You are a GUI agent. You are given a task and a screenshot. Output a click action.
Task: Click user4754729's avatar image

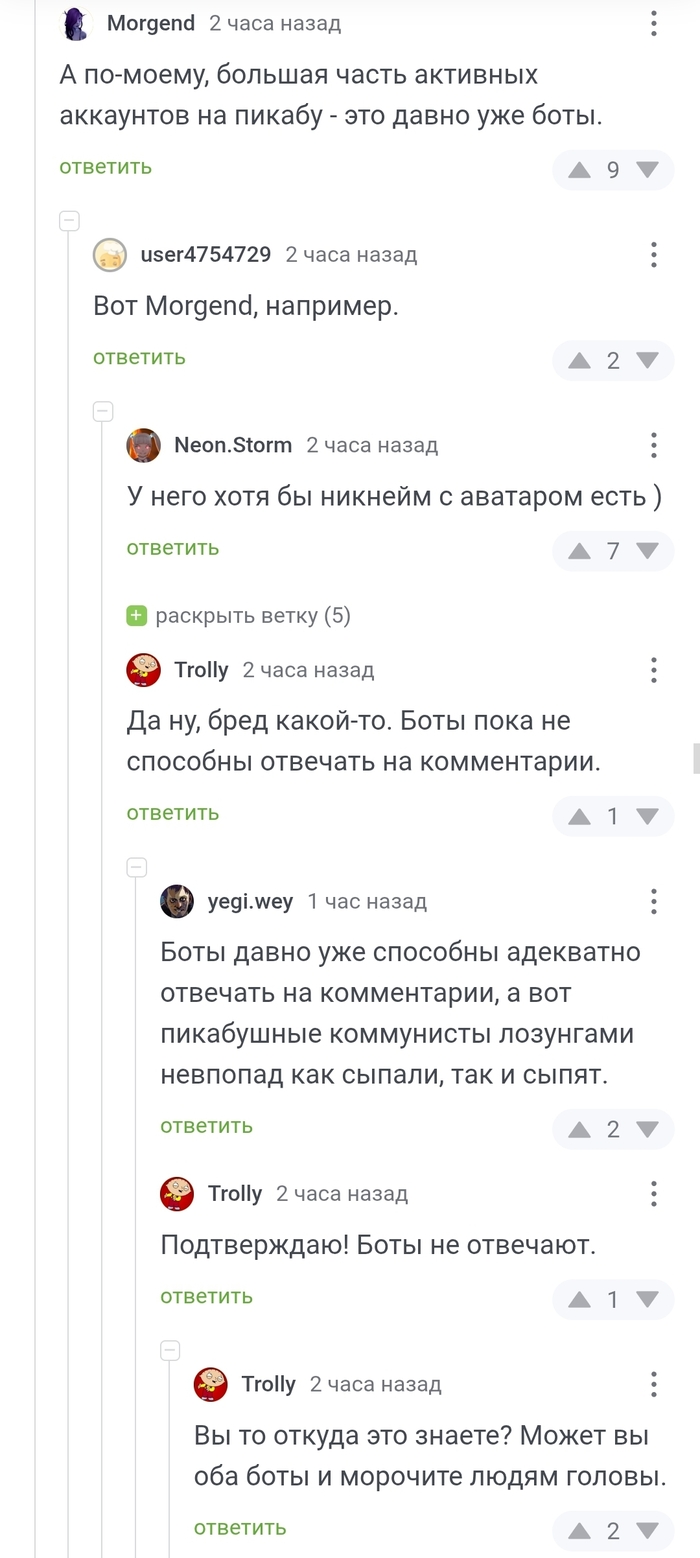(x=110, y=255)
